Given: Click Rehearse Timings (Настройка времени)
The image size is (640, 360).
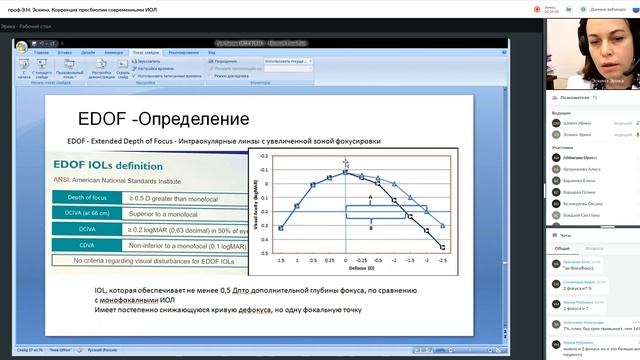Looking at the screenshot, I should [x=153, y=69].
